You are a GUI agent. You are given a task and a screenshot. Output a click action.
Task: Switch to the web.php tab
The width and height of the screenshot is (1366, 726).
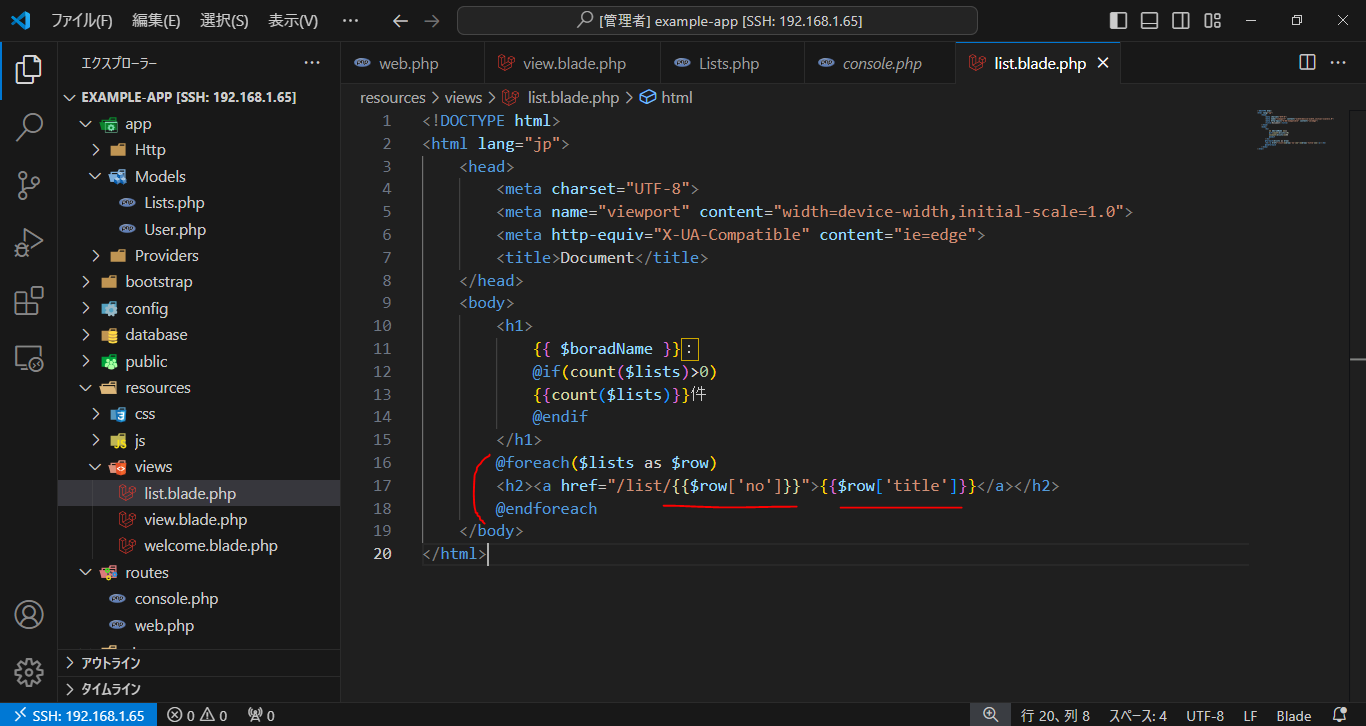point(408,63)
